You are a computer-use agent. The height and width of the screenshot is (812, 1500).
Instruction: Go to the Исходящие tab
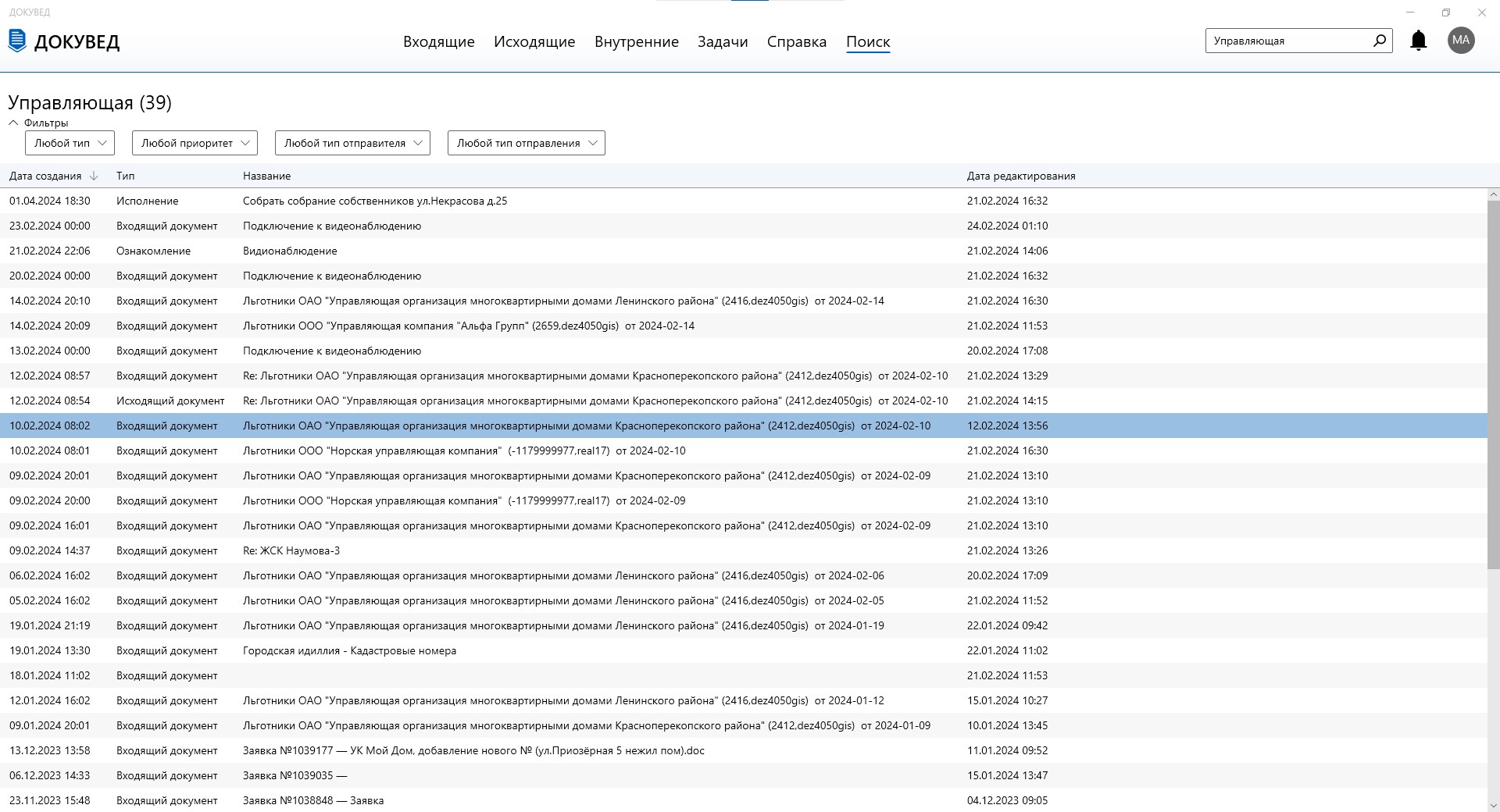point(534,41)
